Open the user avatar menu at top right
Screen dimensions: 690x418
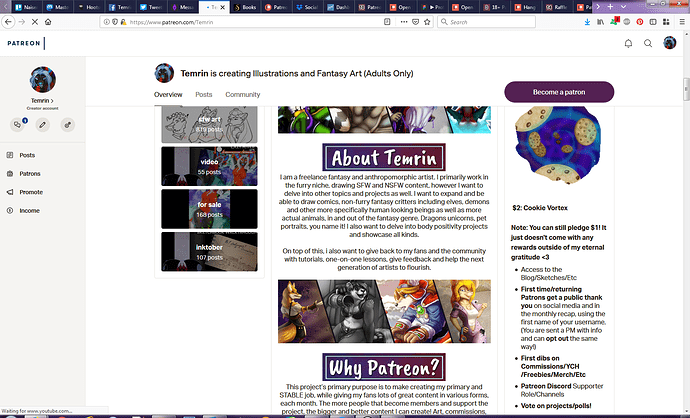pyautogui.click(x=670, y=43)
